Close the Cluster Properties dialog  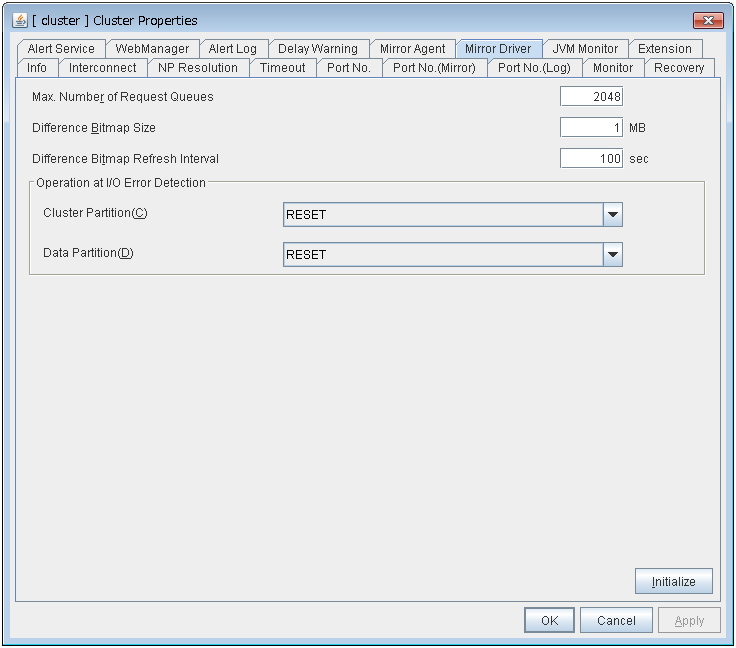point(708,20)
